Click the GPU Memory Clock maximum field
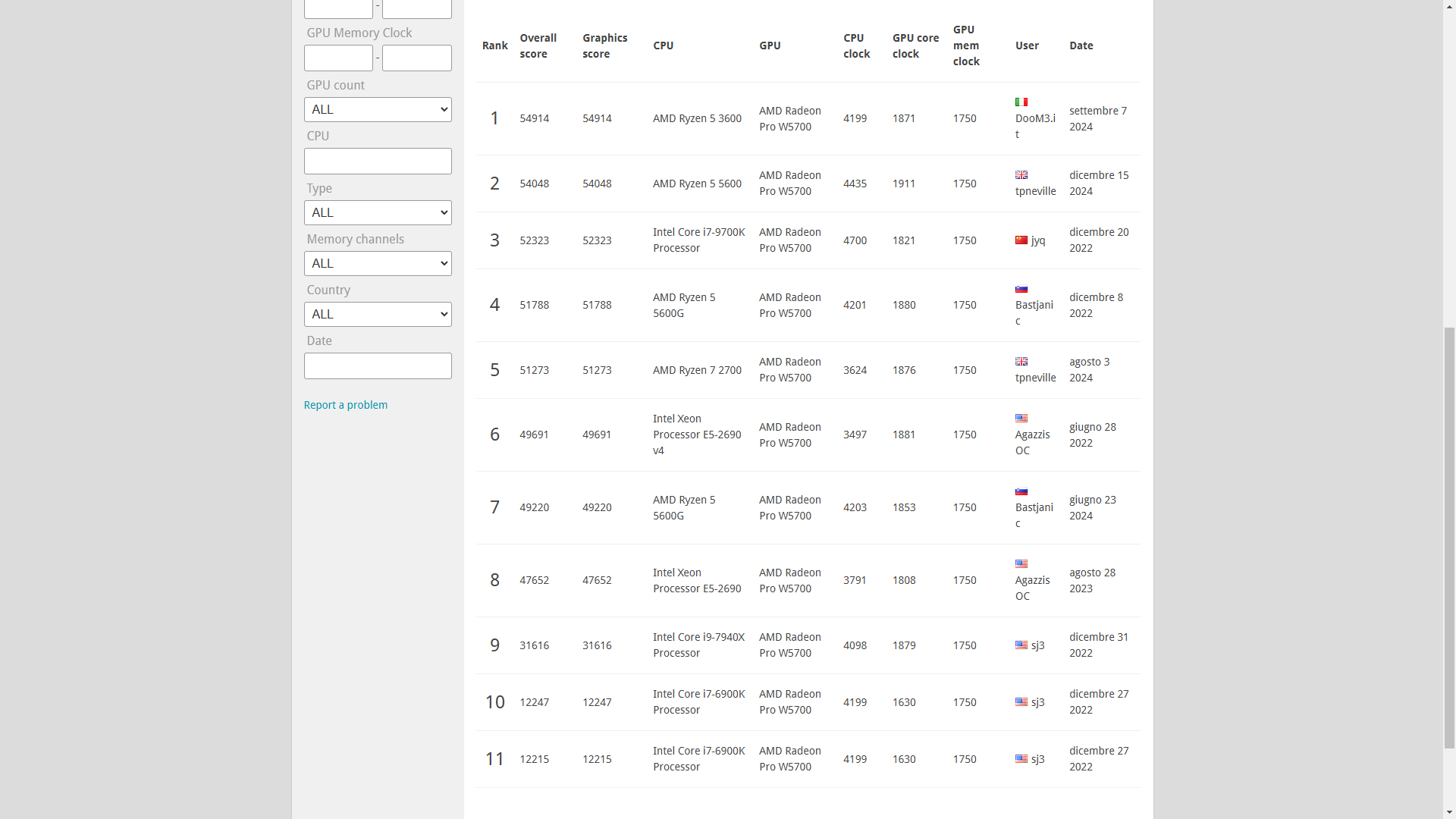 (x=416, y=58)
